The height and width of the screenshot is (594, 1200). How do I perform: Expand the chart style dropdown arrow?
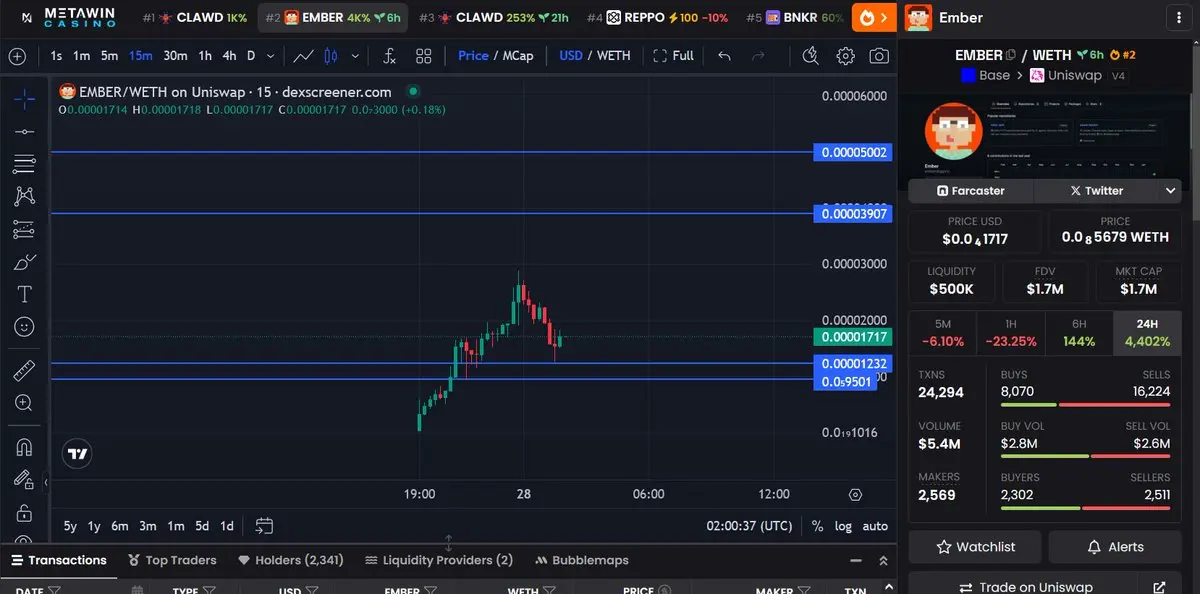(x=355, y=56)
